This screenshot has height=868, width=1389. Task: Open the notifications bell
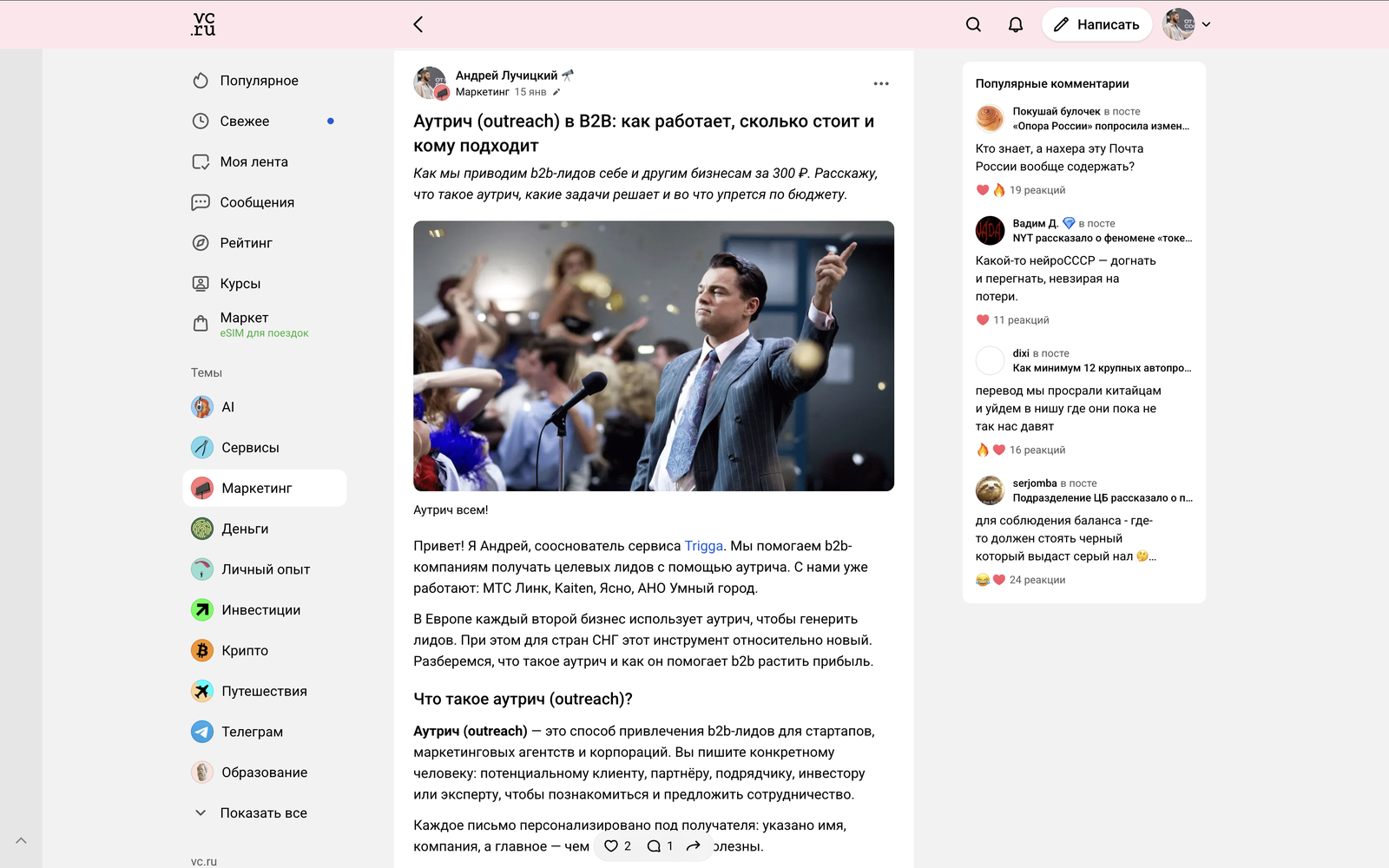coord(1016,24)
